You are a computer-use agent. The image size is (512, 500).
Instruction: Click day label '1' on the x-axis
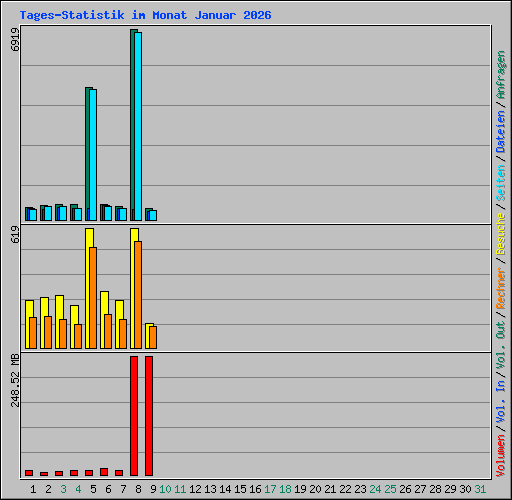[33, 489]
